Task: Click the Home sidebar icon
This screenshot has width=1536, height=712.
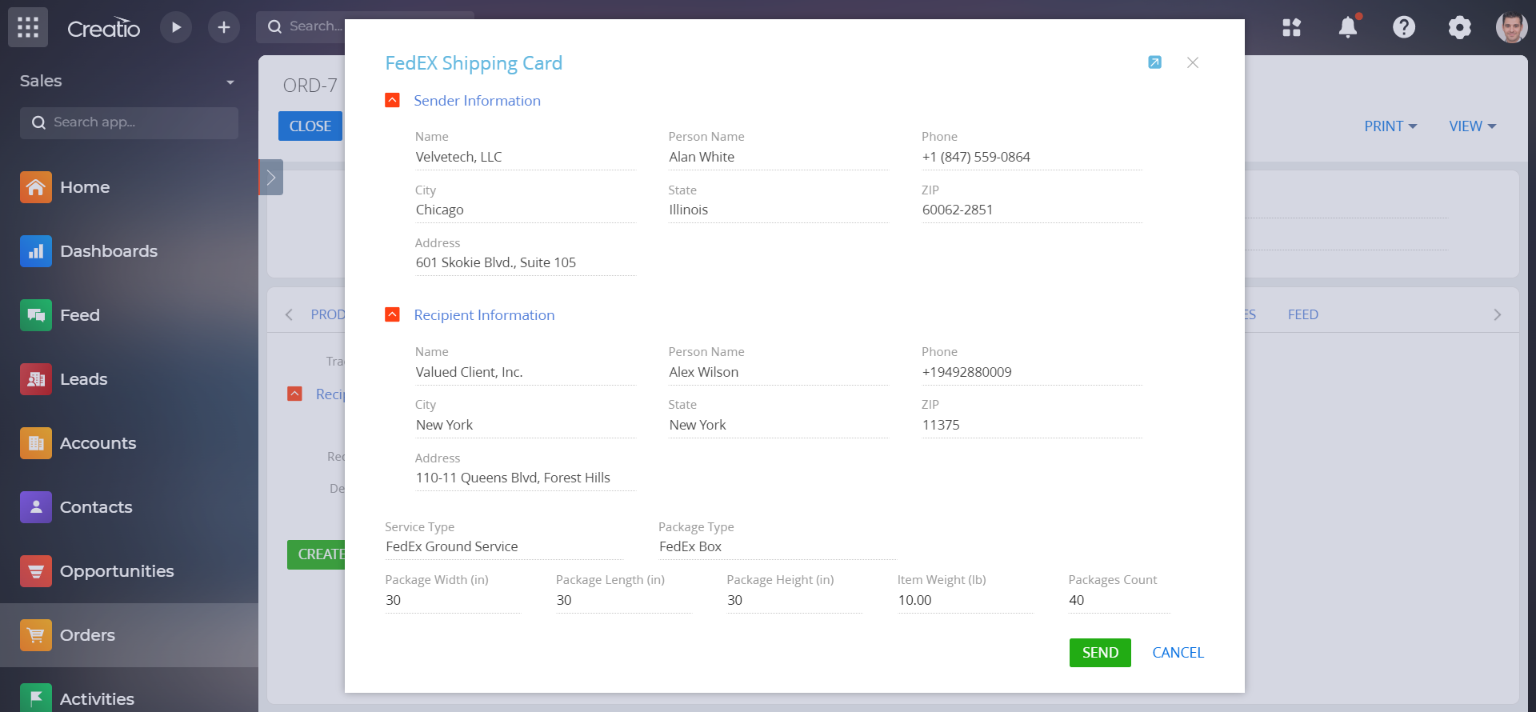Action: [36, 187]
